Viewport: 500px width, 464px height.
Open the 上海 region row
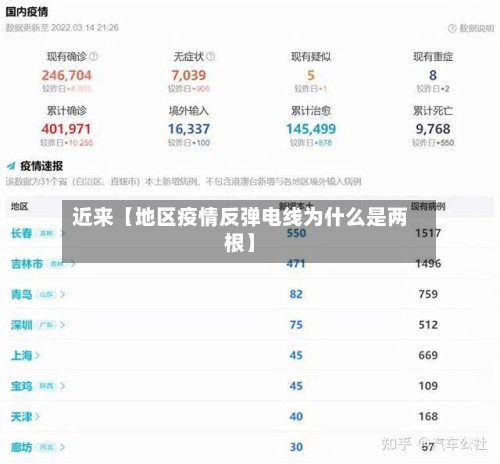coord(250,355)
